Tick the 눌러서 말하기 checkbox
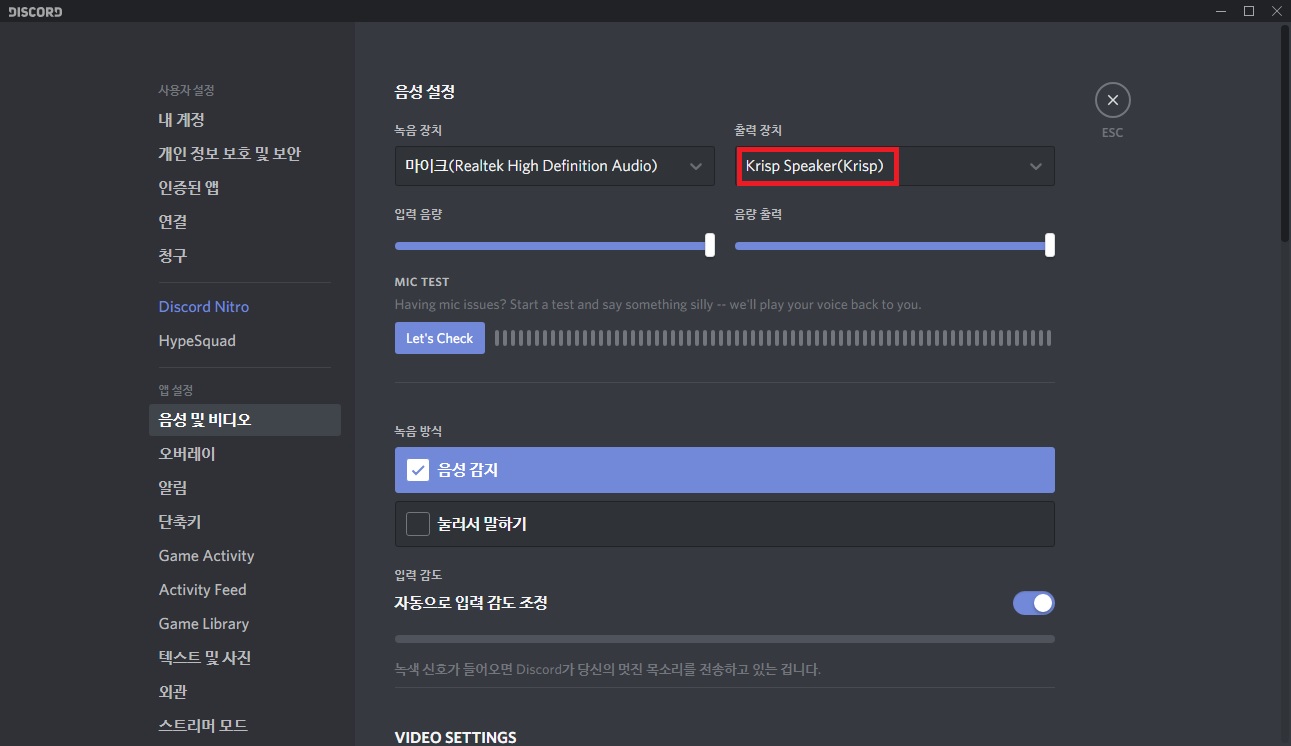 pyautogui.click(x=418, y=524)
